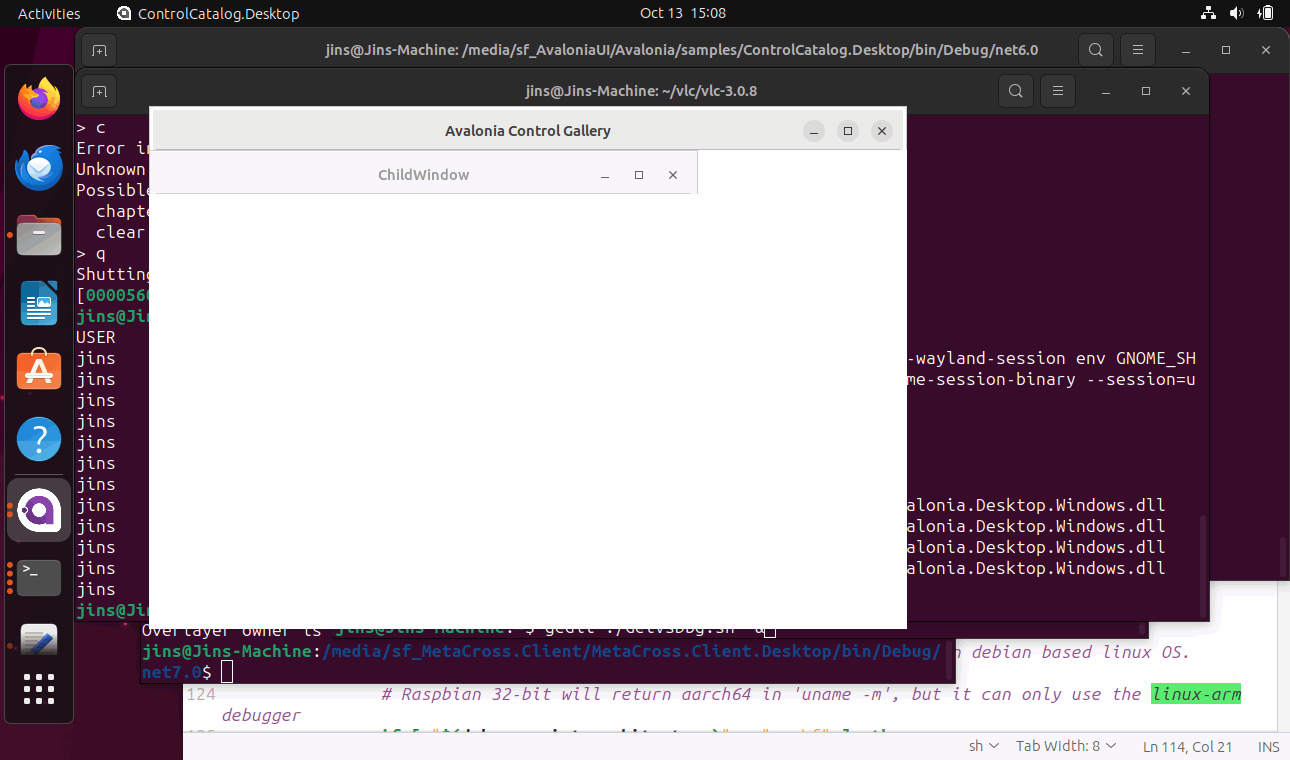Click the highlighted linux-arm word in editor
Screen dimensions: 1290x760
[1196, 694]
